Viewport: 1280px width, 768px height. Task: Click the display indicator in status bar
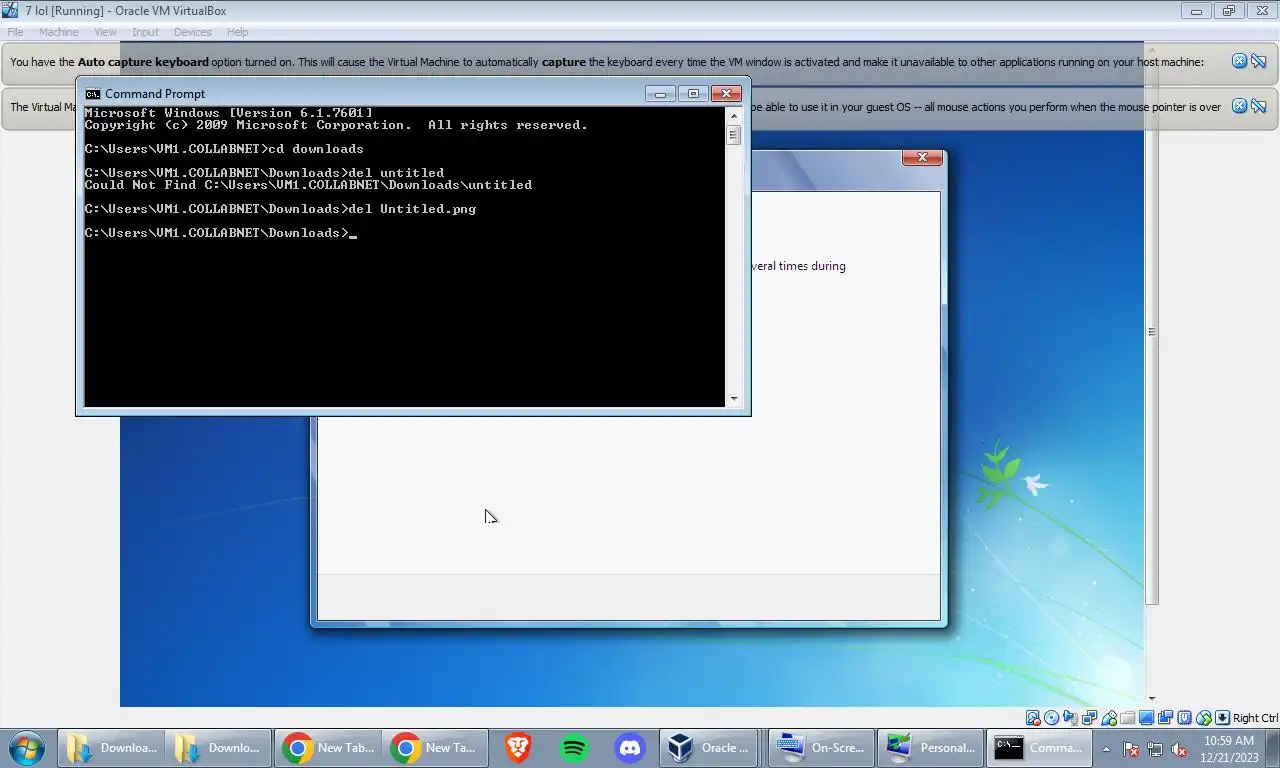(x=1147, y=718)
